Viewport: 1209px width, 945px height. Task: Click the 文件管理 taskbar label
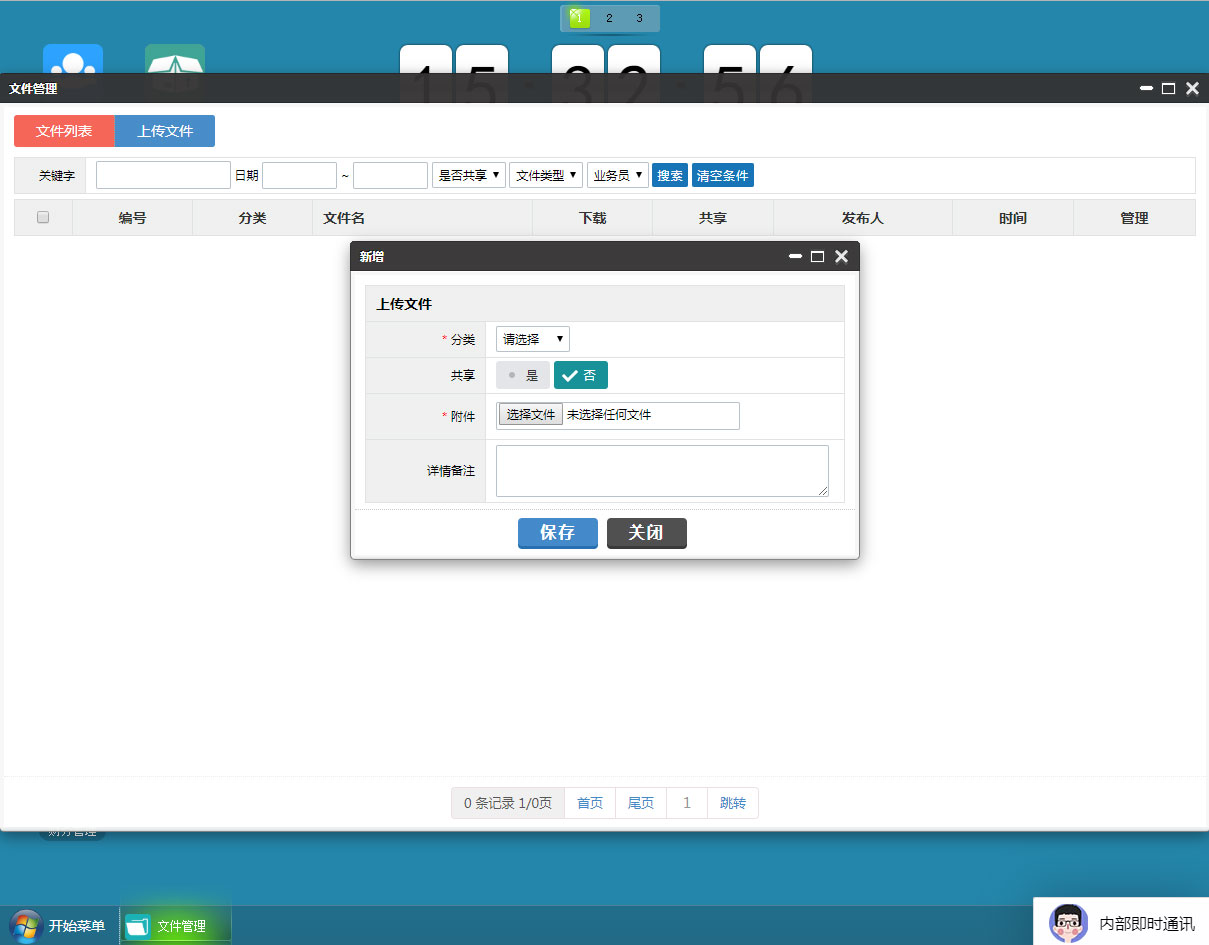pyautogui.click(x=181, y=926)
